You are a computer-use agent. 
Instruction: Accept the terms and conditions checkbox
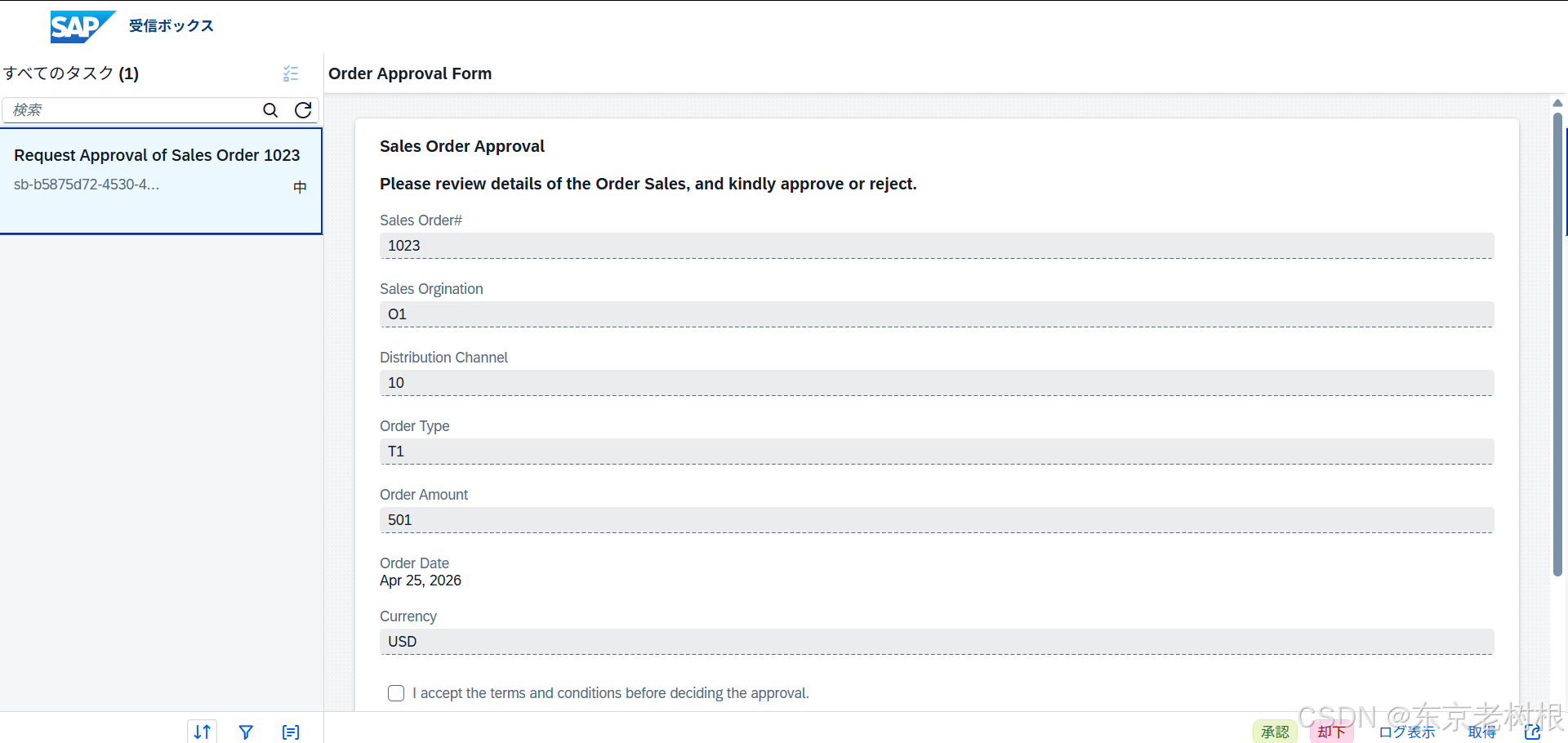pyautogui.click(x=396, y=693)
